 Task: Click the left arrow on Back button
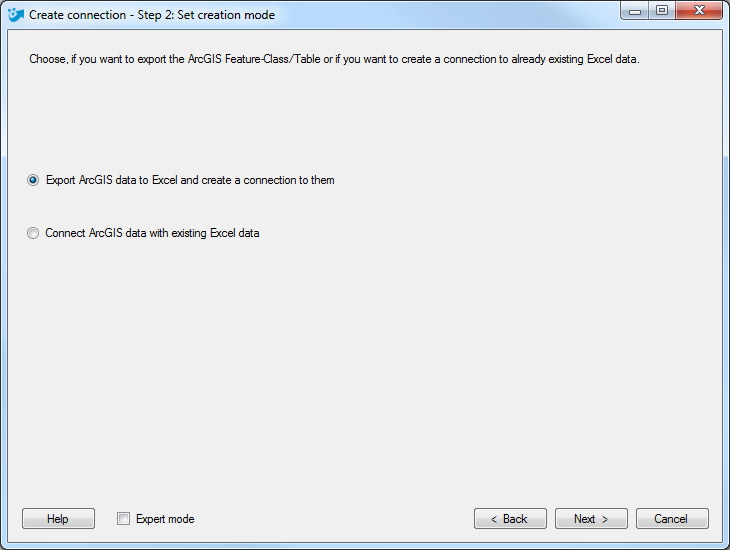[494, 519]
